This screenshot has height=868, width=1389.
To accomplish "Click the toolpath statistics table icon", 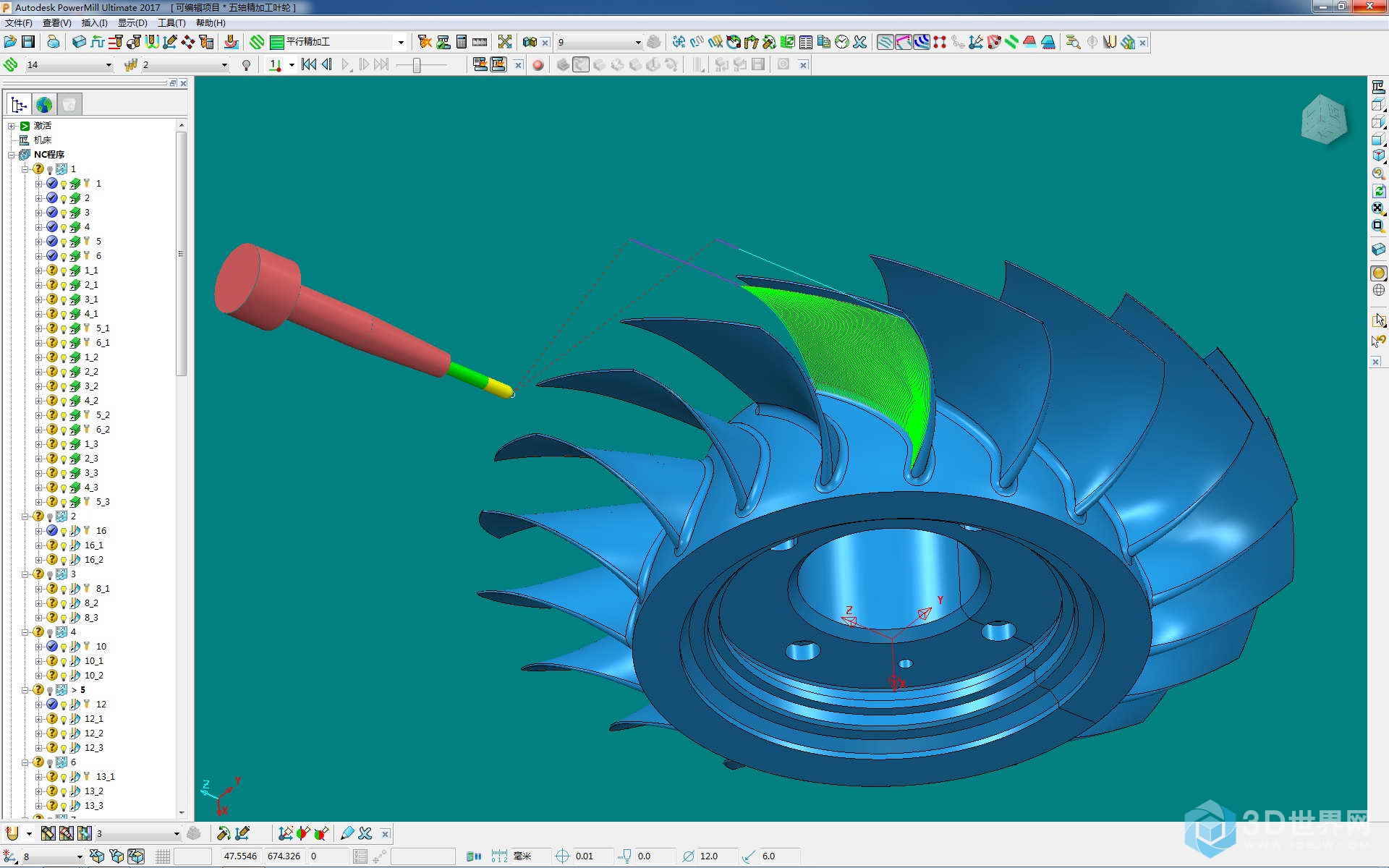I will (805, 42).
